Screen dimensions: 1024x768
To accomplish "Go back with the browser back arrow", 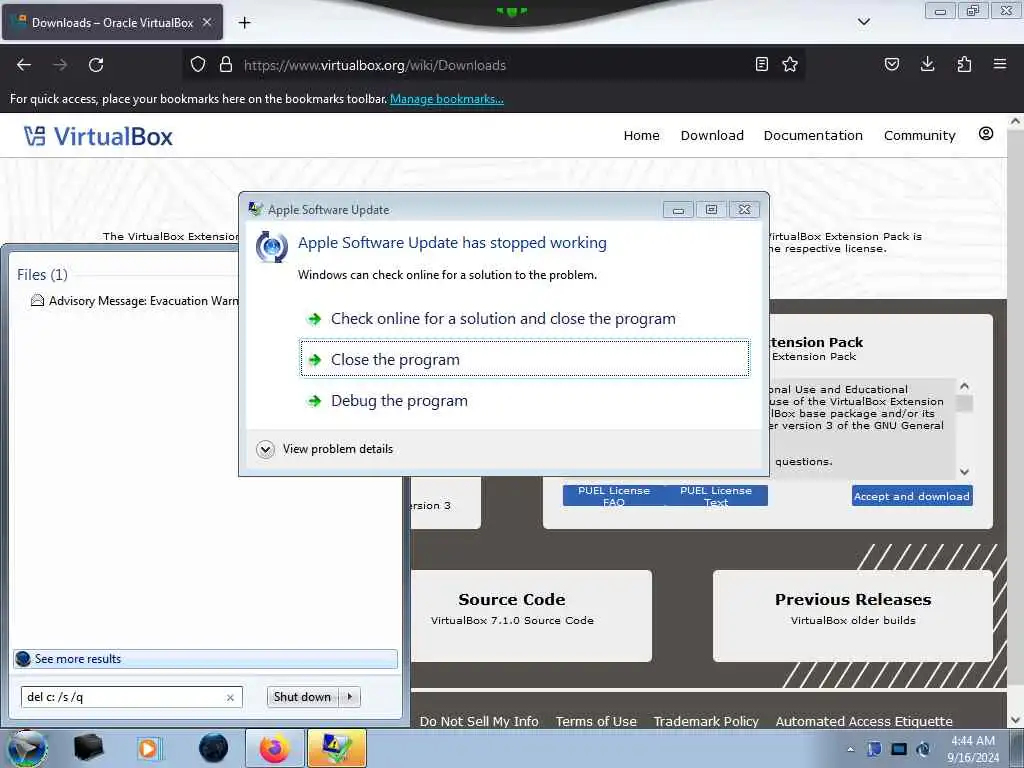I will click(x=24, y=65).
